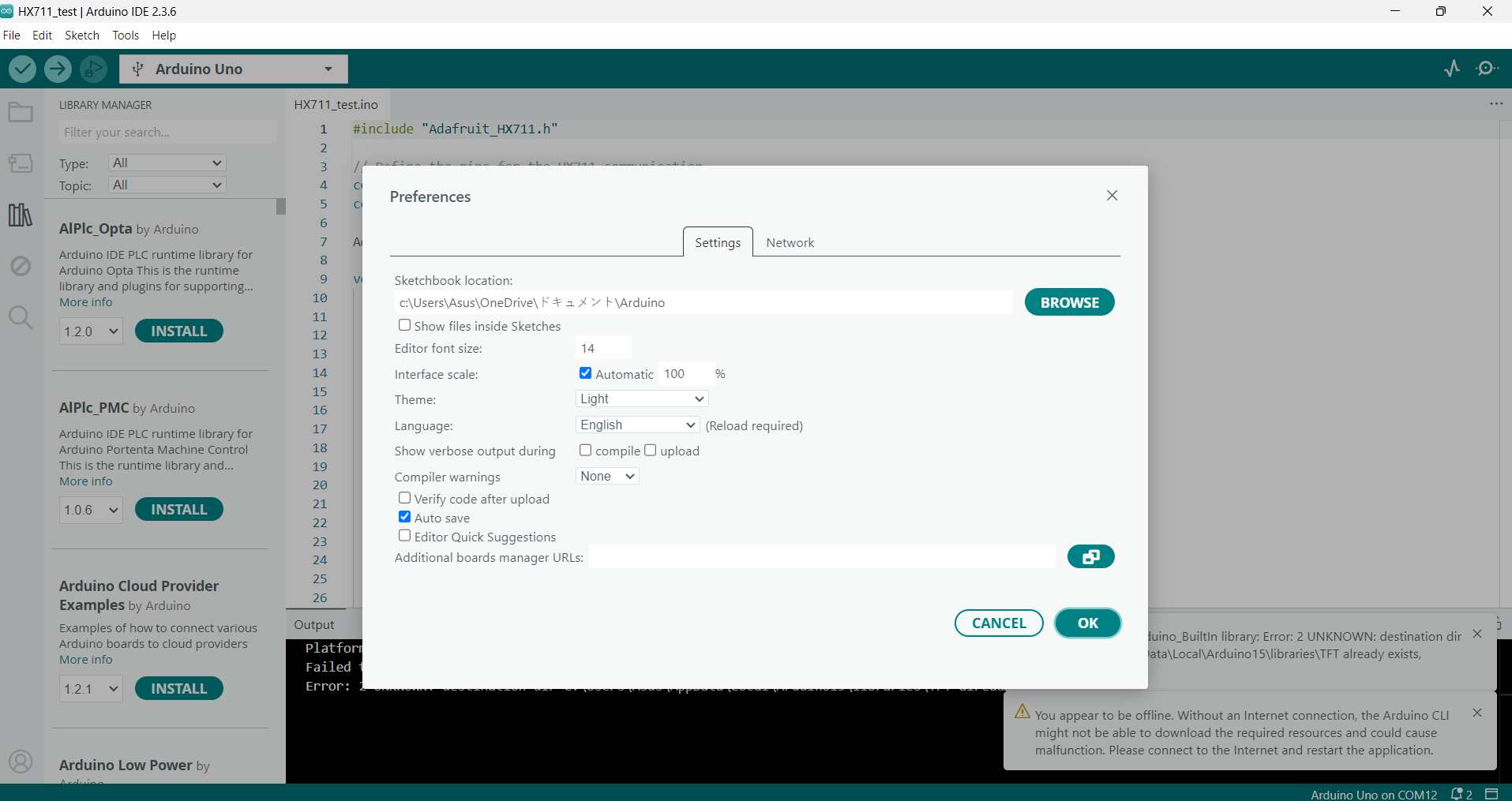The image size is (1512, 801).
Task: Open the Debug sidebar icon
Action: point(21,266)
